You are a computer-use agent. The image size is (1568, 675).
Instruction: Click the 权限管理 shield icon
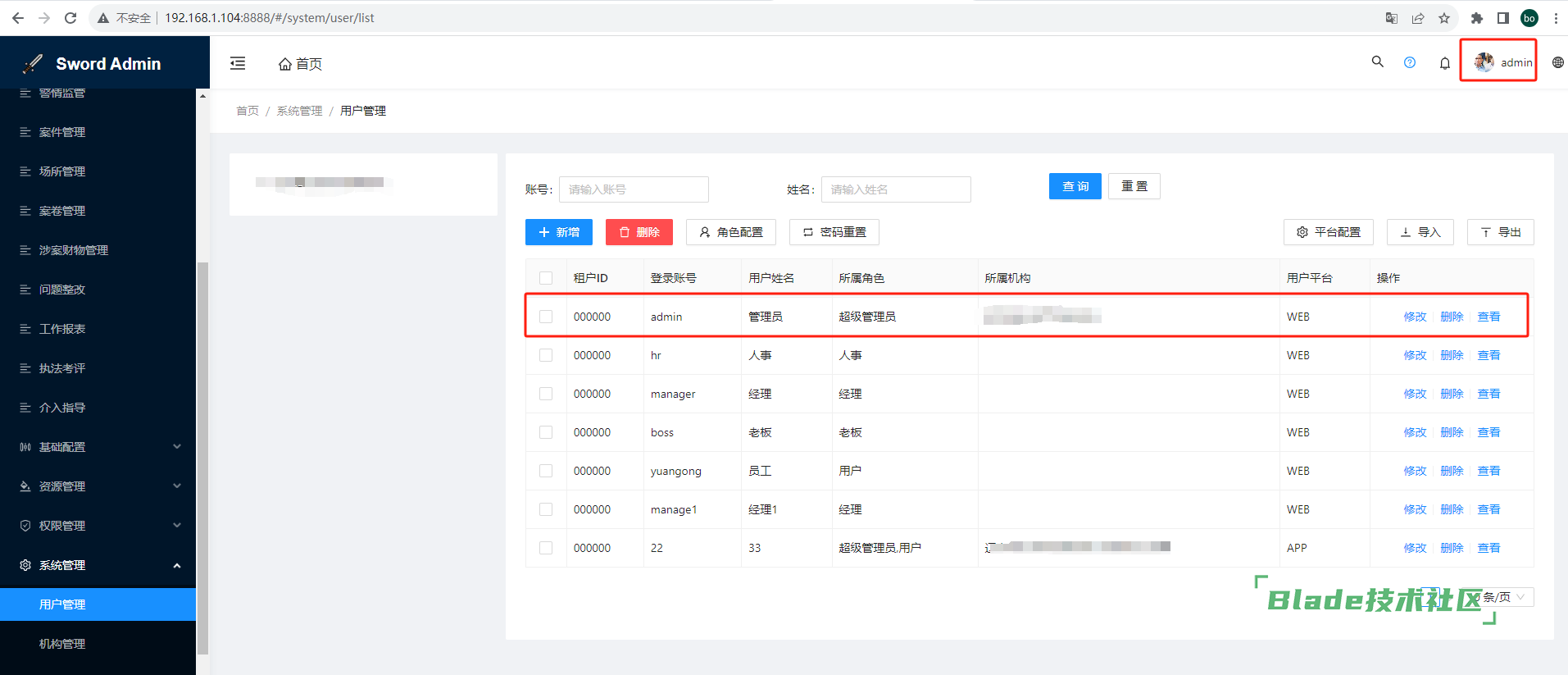pyautogui.click(x=25, y=526)
